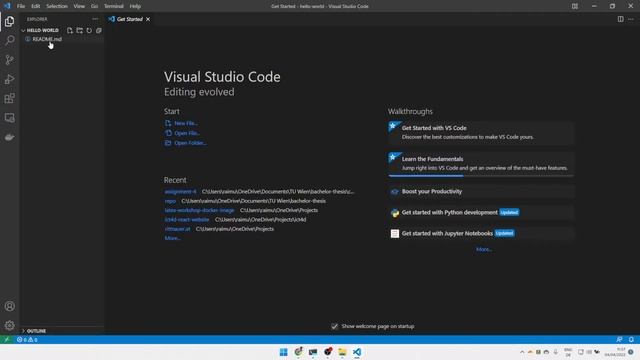This screenshot has height=360, width=640.
Task: Toggle Show welcome page on startup checkbox
Action: [334, 327]
